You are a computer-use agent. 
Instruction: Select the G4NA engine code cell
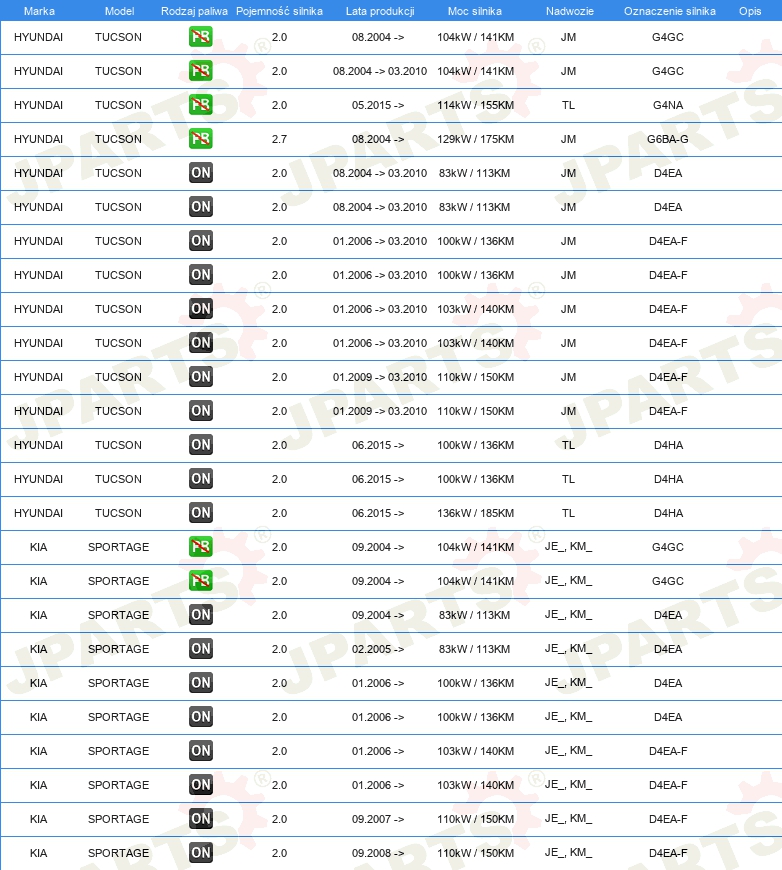[668, 105]
